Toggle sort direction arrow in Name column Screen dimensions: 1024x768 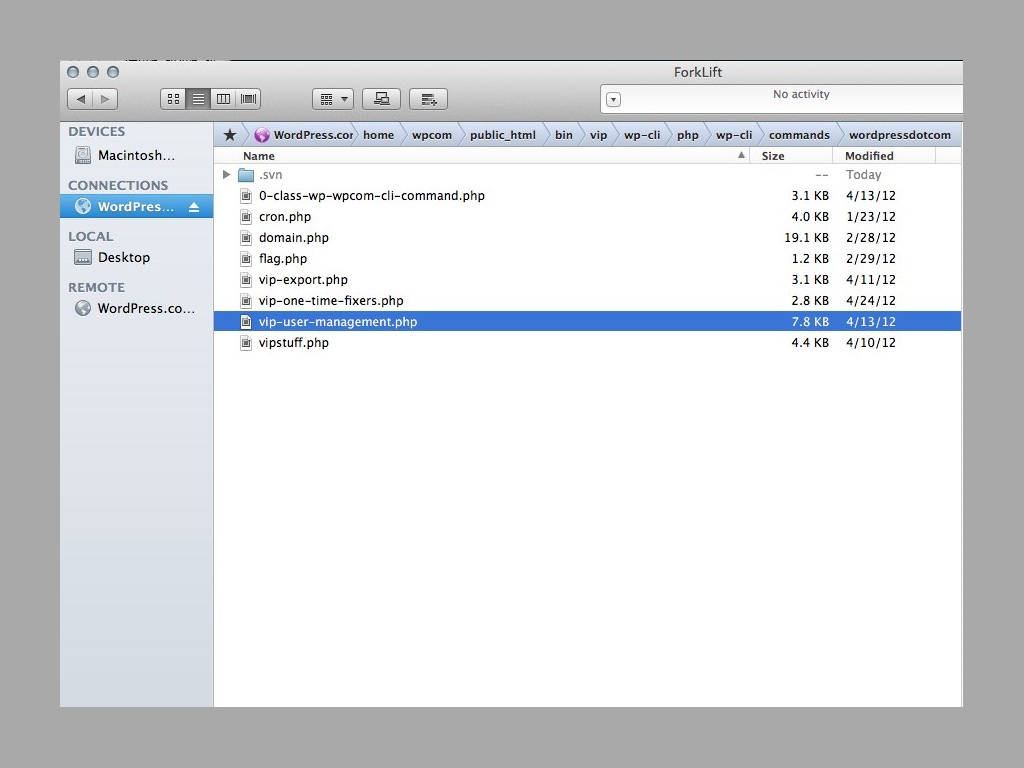741,155
